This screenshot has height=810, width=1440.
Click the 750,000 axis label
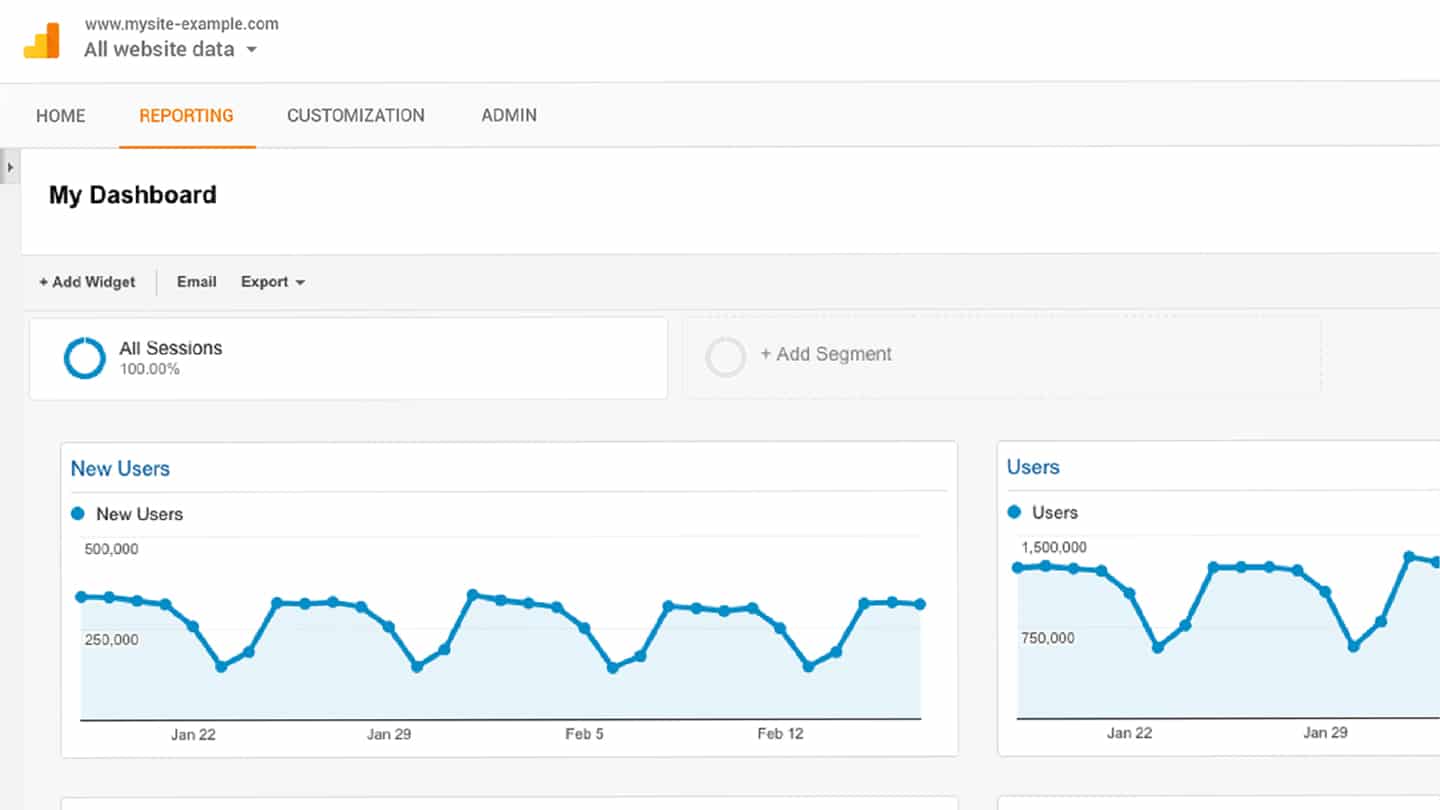(x=1048, y=638)
